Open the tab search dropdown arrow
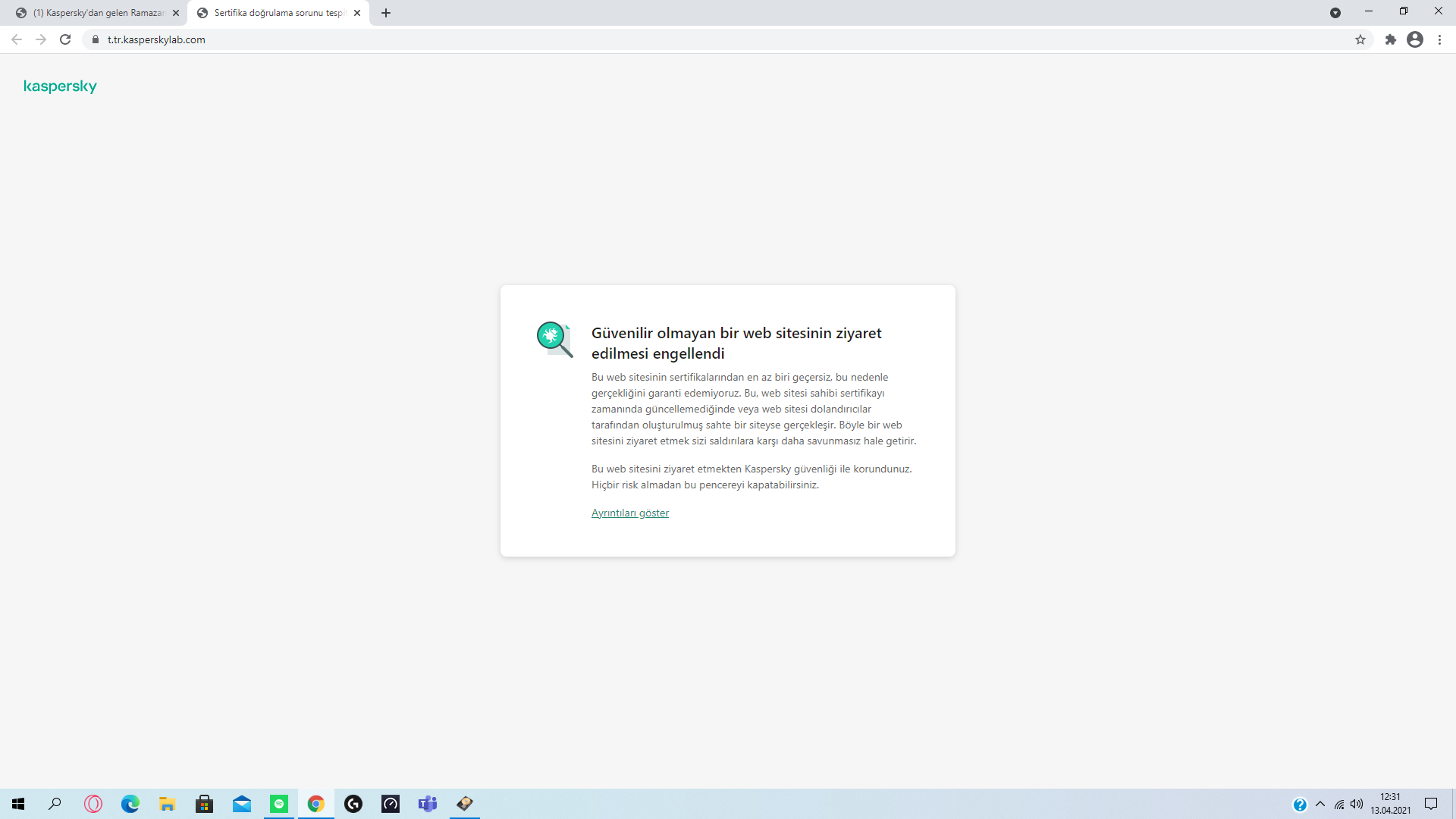 [1335, 13]
